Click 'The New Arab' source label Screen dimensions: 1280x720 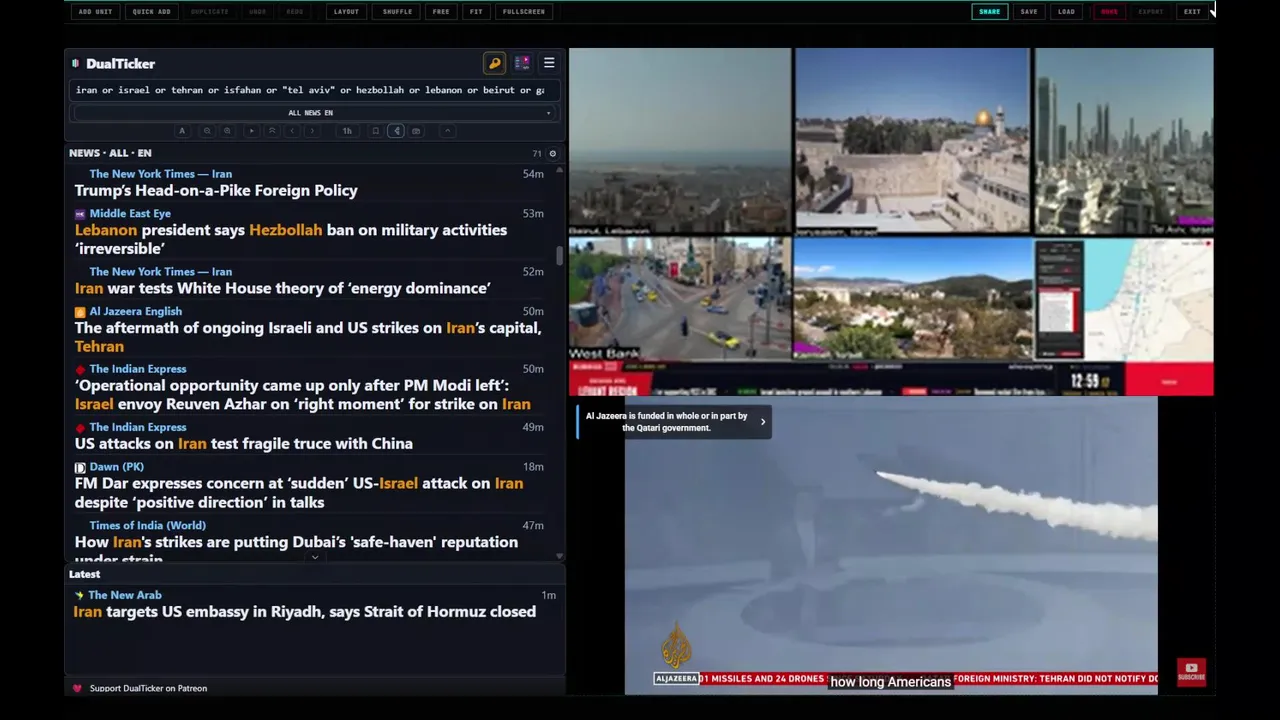(x=125, y=596)
